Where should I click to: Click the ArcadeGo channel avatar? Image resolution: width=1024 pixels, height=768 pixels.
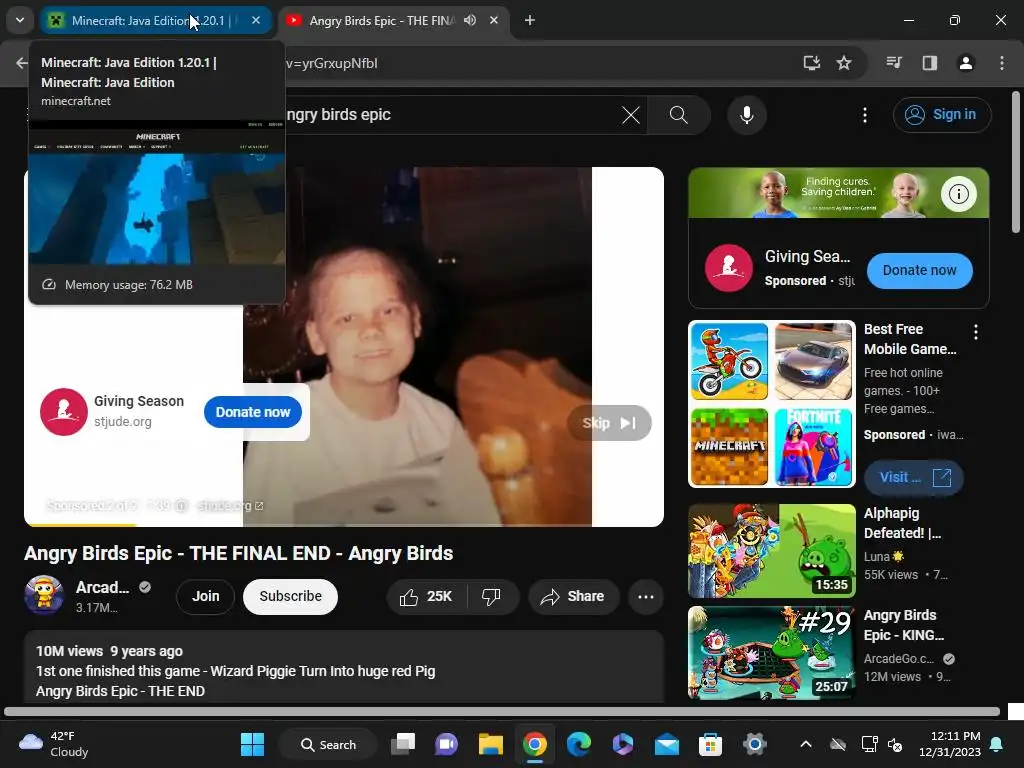(x=44, y=595)
